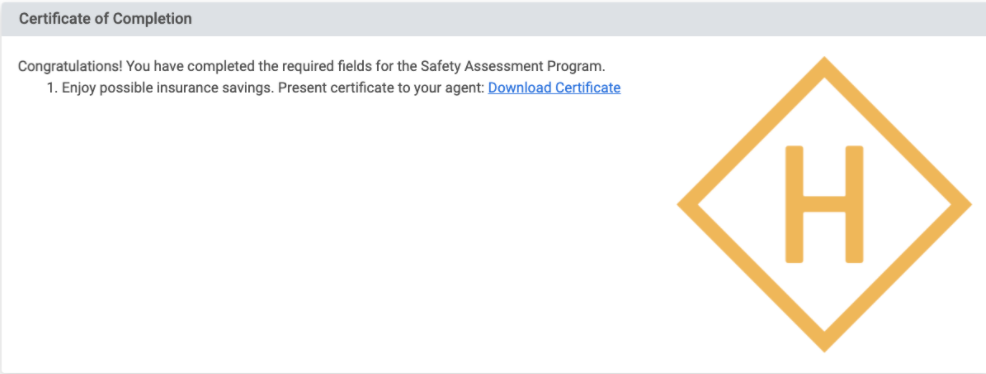Click the left vertical stem of the H

click(794, 204)
